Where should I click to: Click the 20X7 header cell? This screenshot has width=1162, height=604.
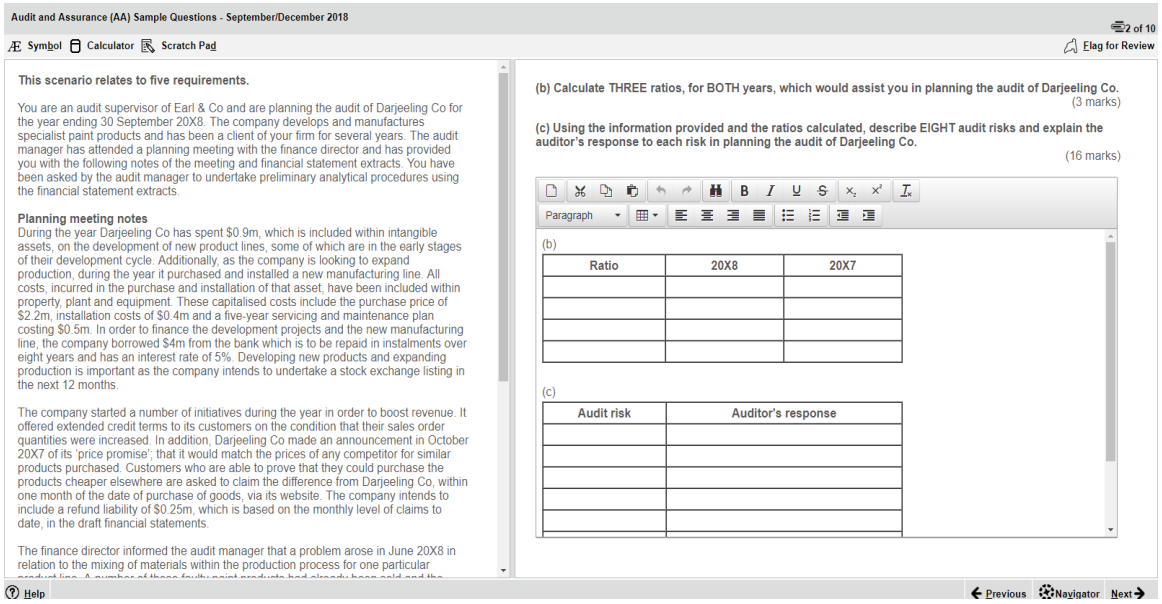(x=843, y=265)
